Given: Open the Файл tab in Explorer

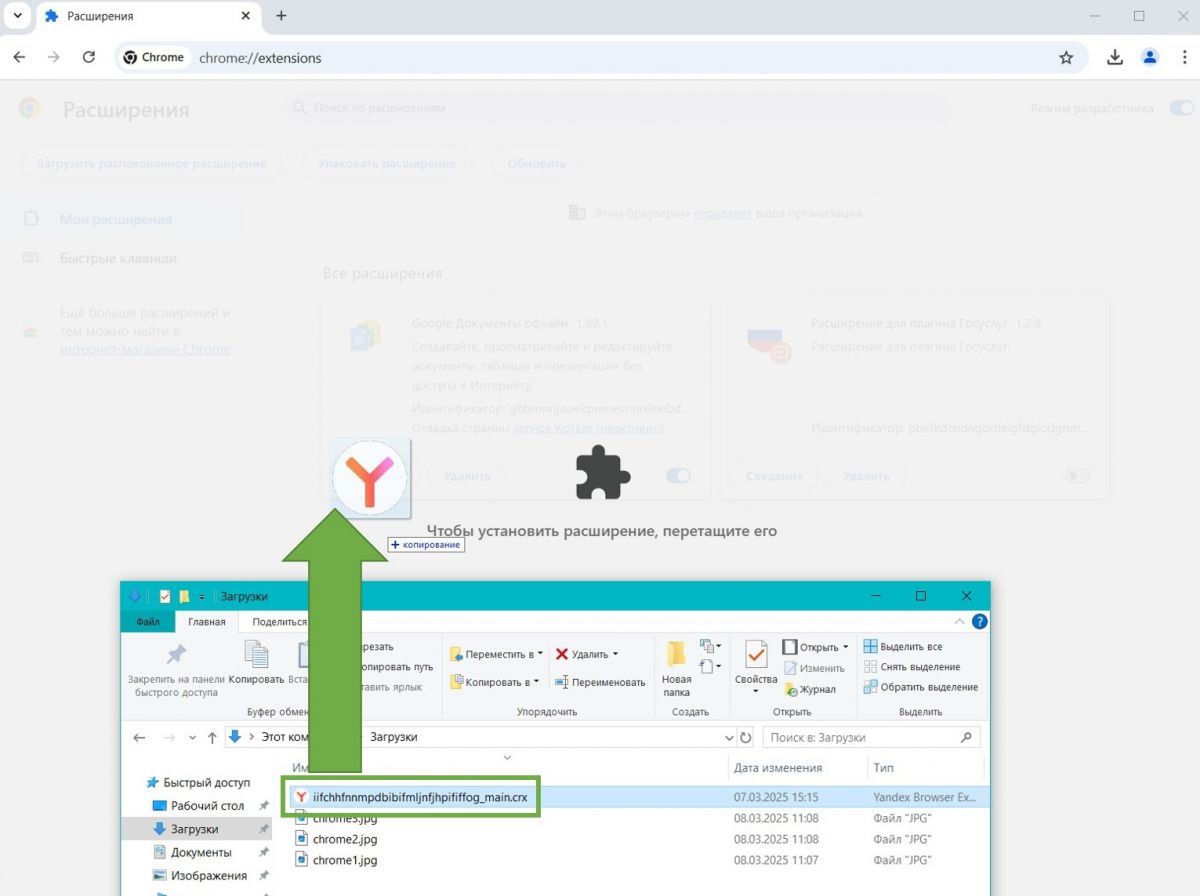Looking at the screenshot, I should point(148,622).
